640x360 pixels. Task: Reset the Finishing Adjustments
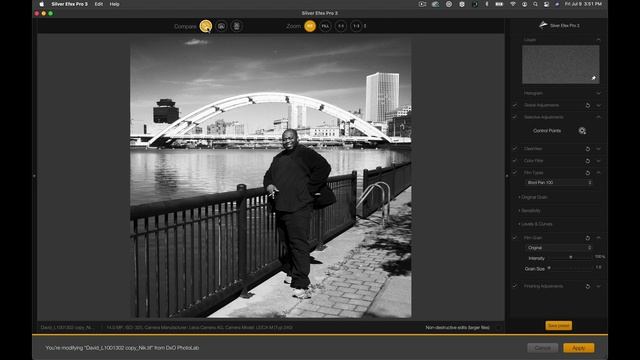(588, 286)
